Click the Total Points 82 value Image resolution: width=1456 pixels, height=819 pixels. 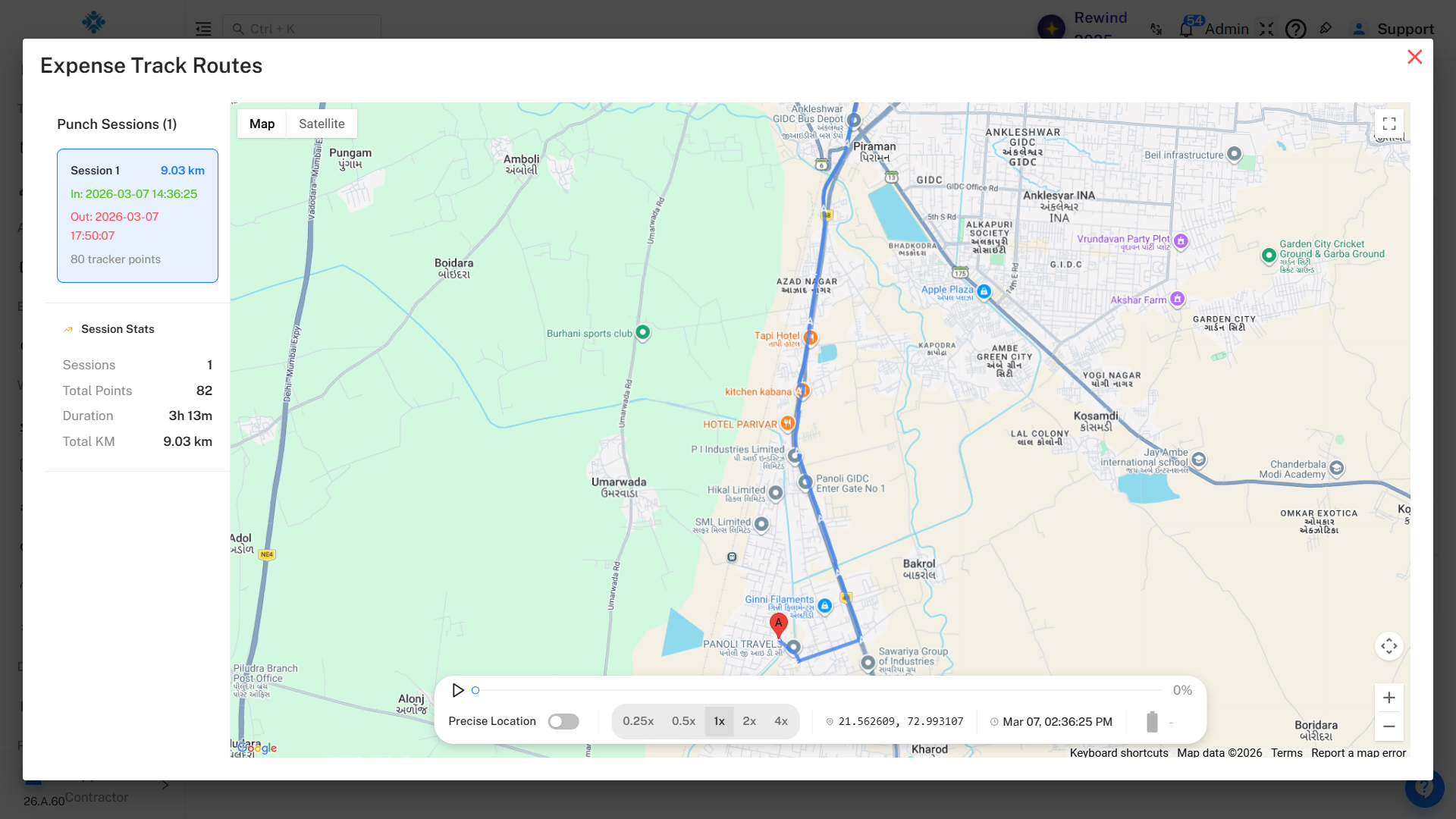pos(204,391)
